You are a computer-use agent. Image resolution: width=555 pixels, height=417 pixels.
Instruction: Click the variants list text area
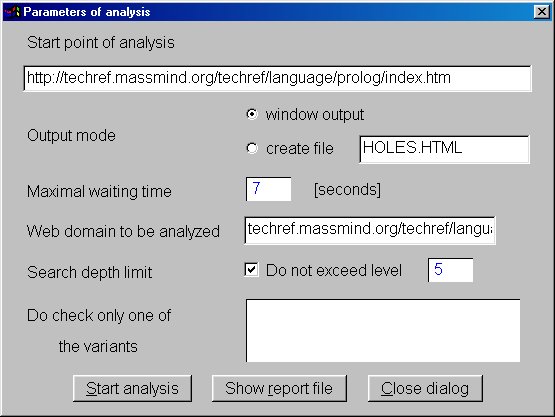[383, 331]
